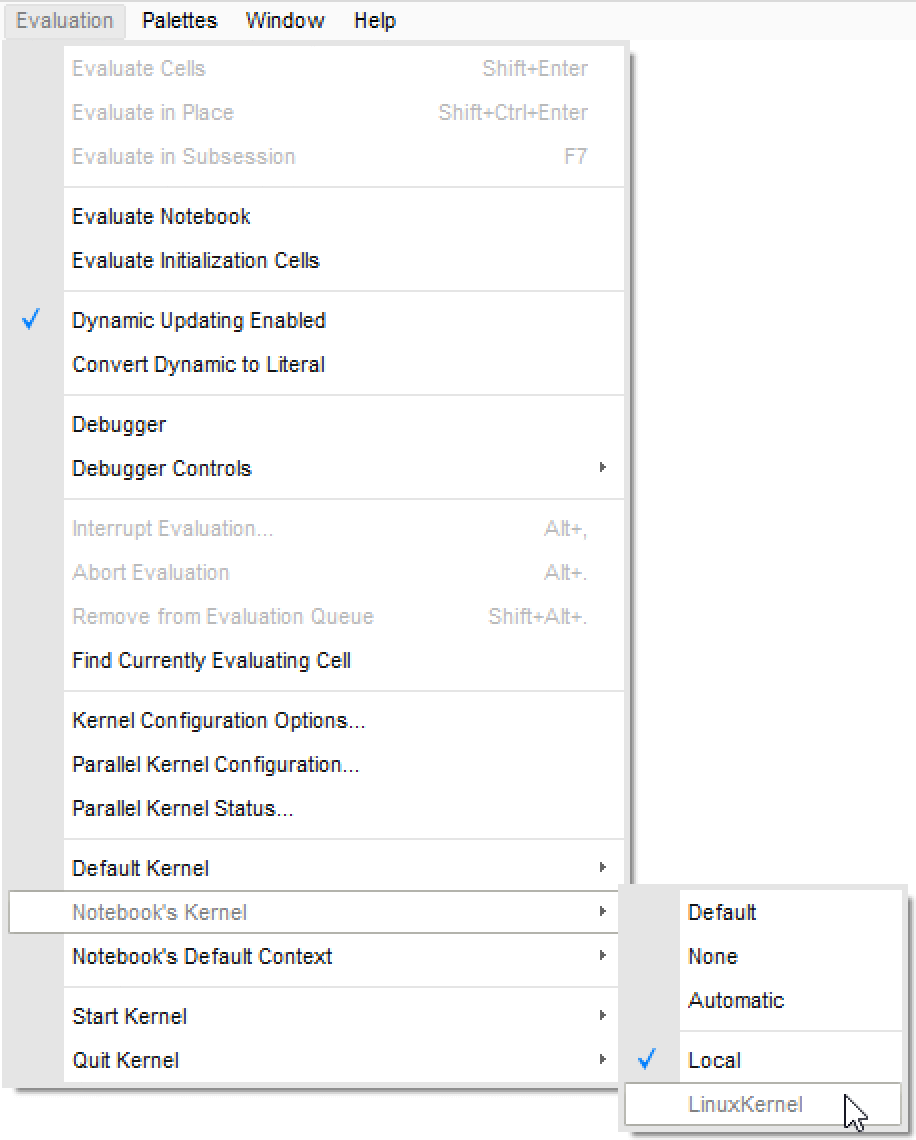Select Evaluate Notebook
This screenshot has height=1140, width=916.
pyautogui.click(x=161, y=217)
